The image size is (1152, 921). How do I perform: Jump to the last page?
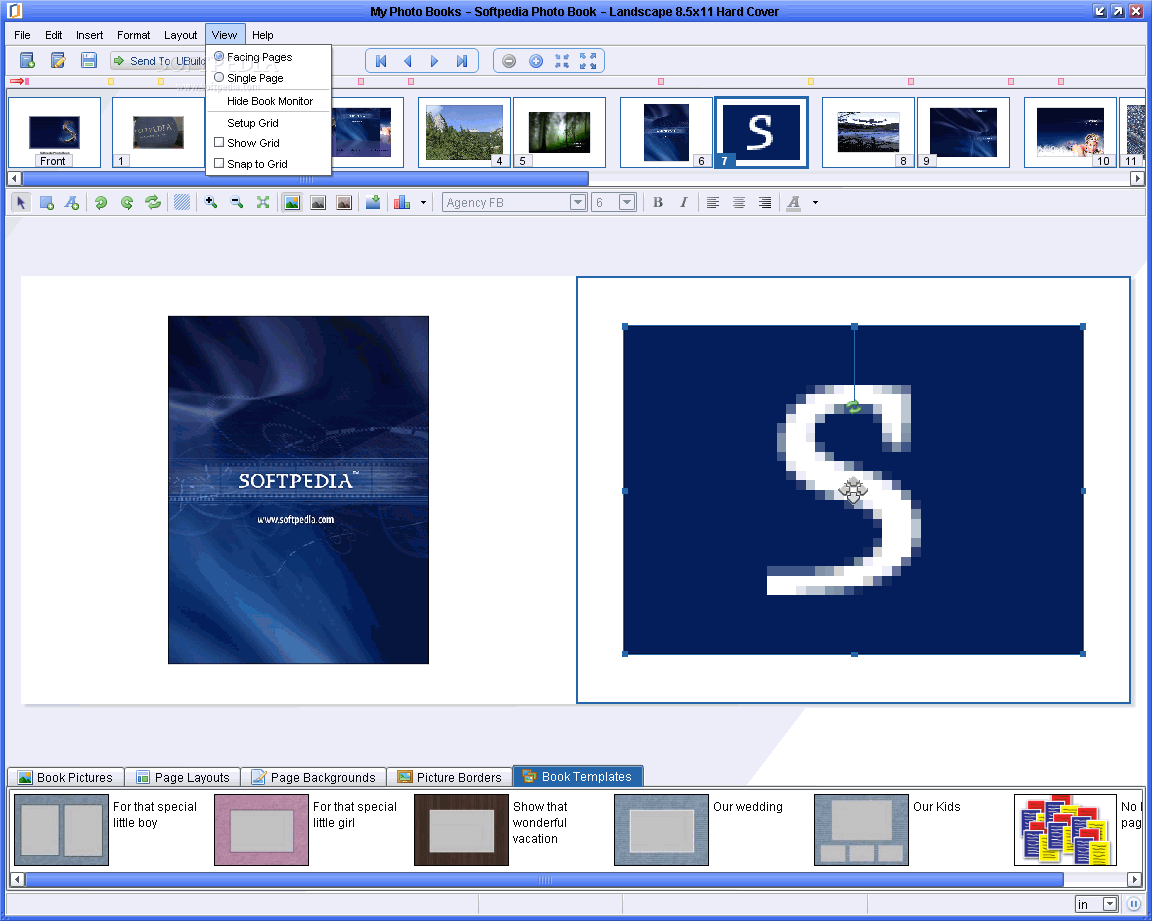click(461, 61)
